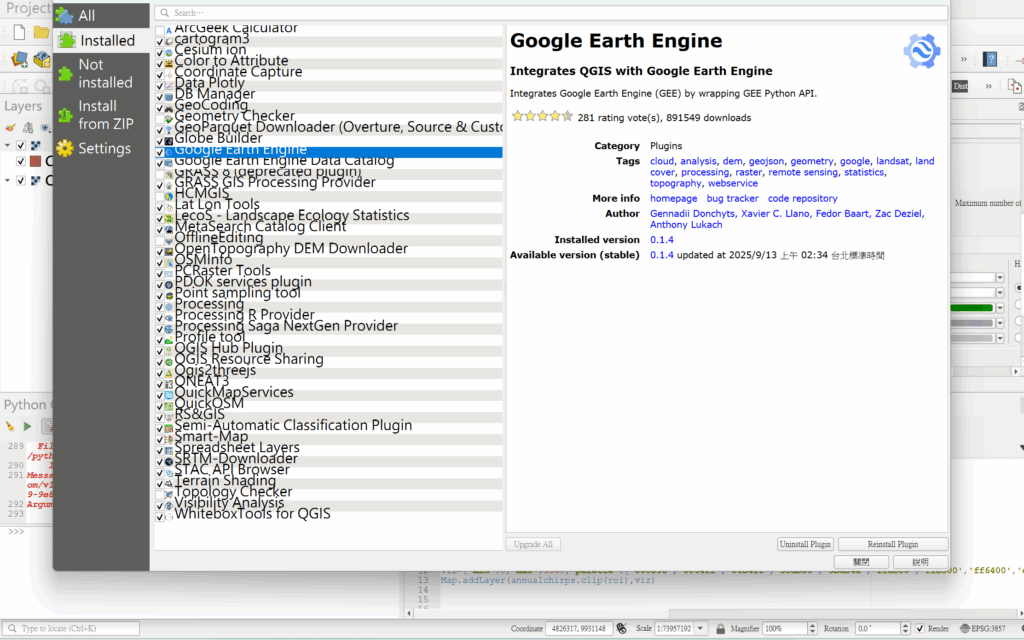Click the run script play icon
The width and height of the screenshot is (1024, 640).
27,426
